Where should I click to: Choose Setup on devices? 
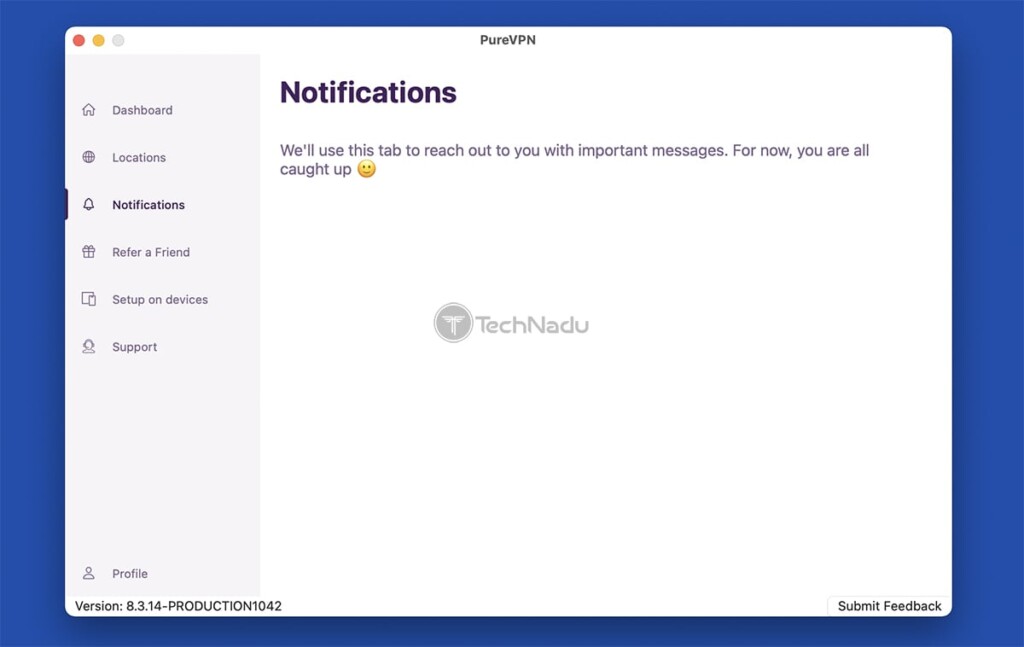pyautogui.click(x=160, y=300)
